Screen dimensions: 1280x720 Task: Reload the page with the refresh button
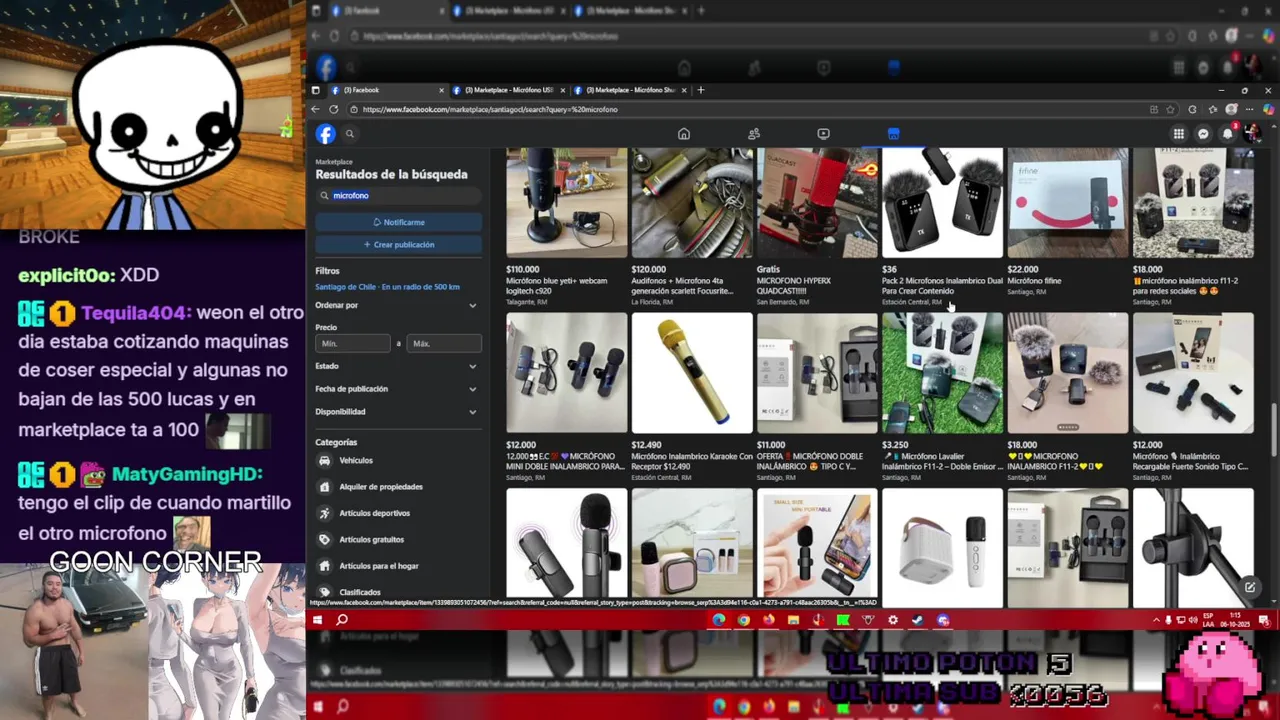pos(334,109)
